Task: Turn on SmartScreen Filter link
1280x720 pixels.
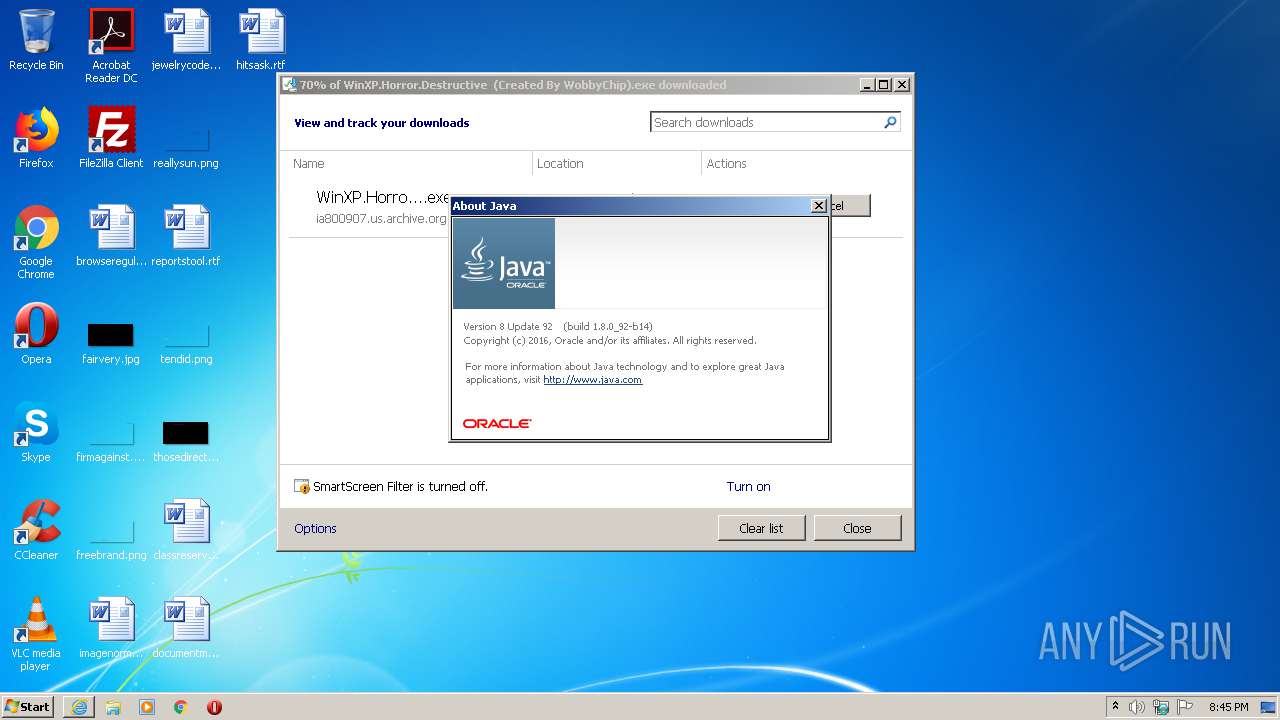Action: coord(748,487)
